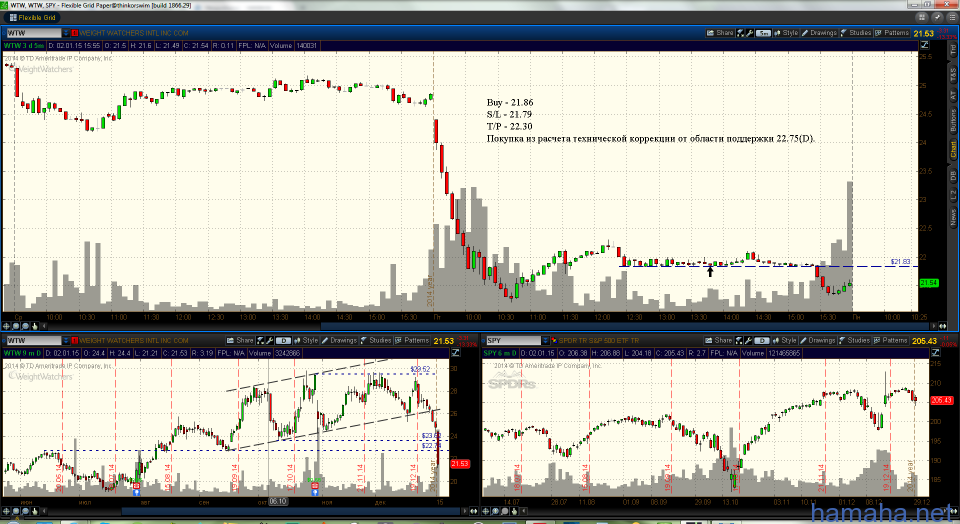Change the D timeframe in bottom-left chart

[283, 340]
